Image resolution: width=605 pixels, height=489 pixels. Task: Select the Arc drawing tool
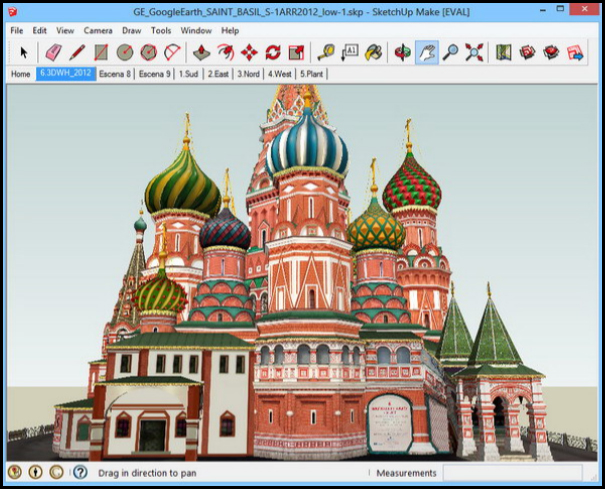172,52
